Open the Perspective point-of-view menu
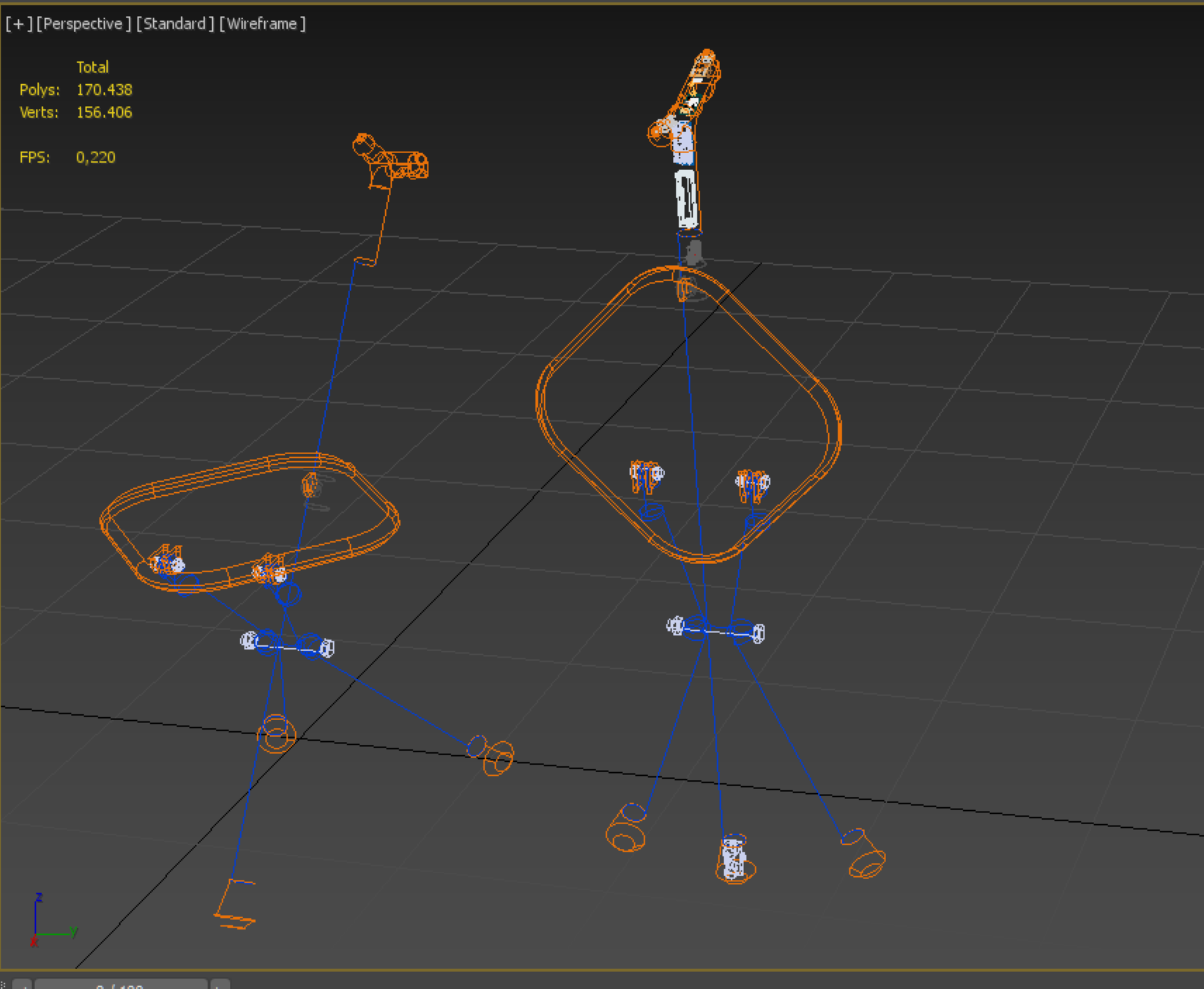This screenshot has height=989, width=1204. 84,24
